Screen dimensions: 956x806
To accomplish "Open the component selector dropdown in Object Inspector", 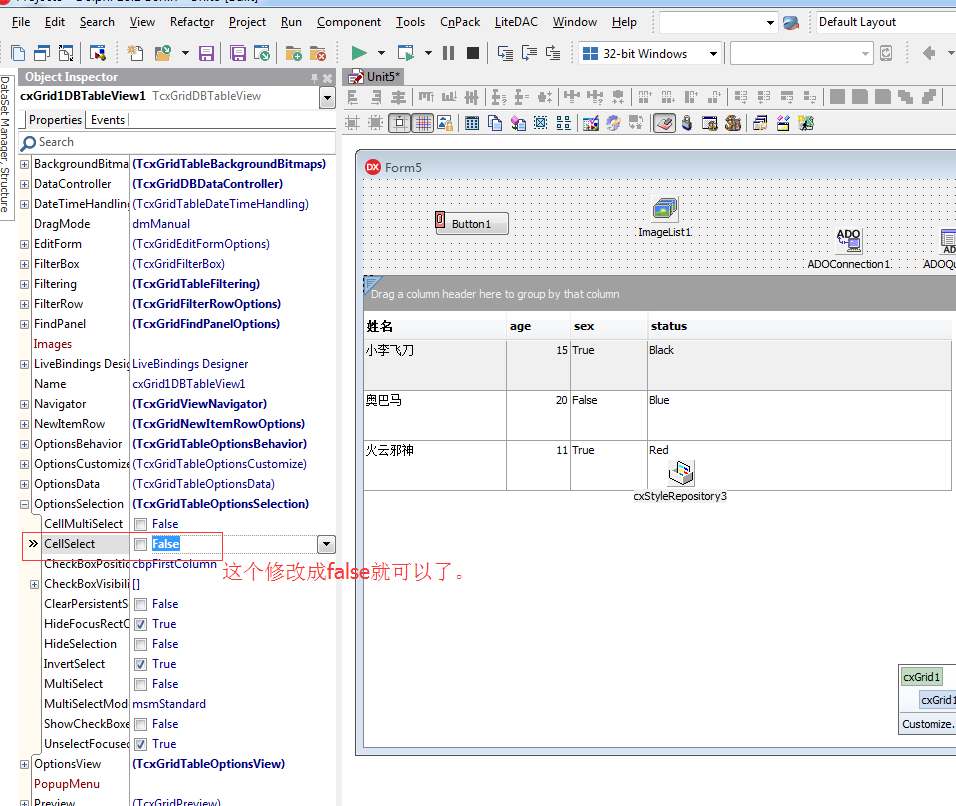I will tap(327, 97).
